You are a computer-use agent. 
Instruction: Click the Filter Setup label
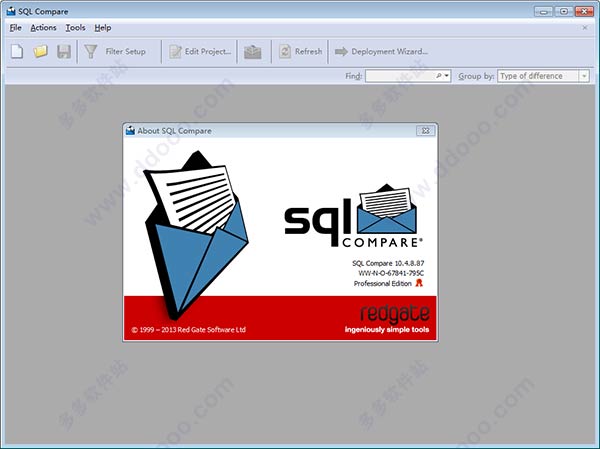point(126,51)
